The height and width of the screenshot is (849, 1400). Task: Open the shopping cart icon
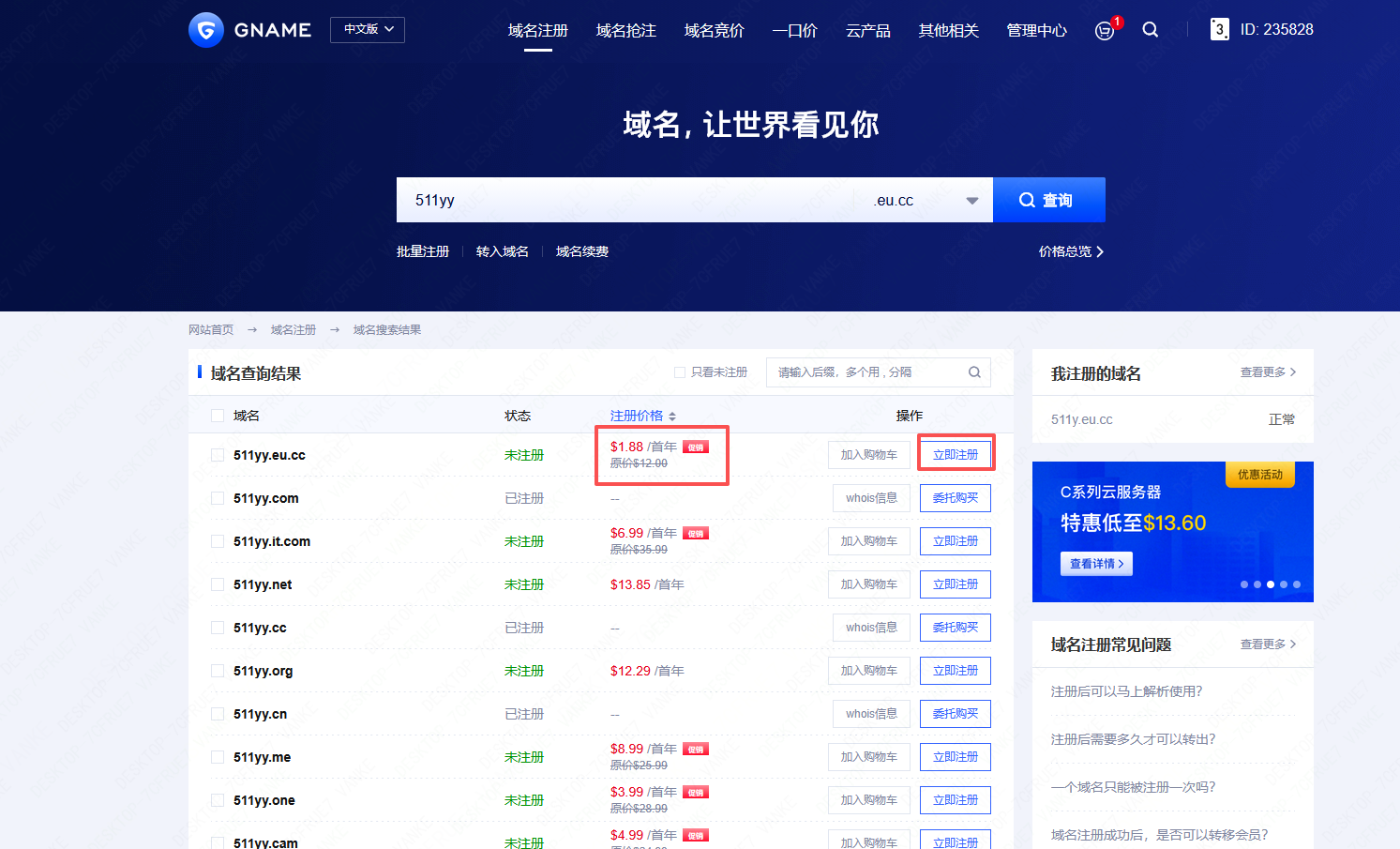(1105, 31)
